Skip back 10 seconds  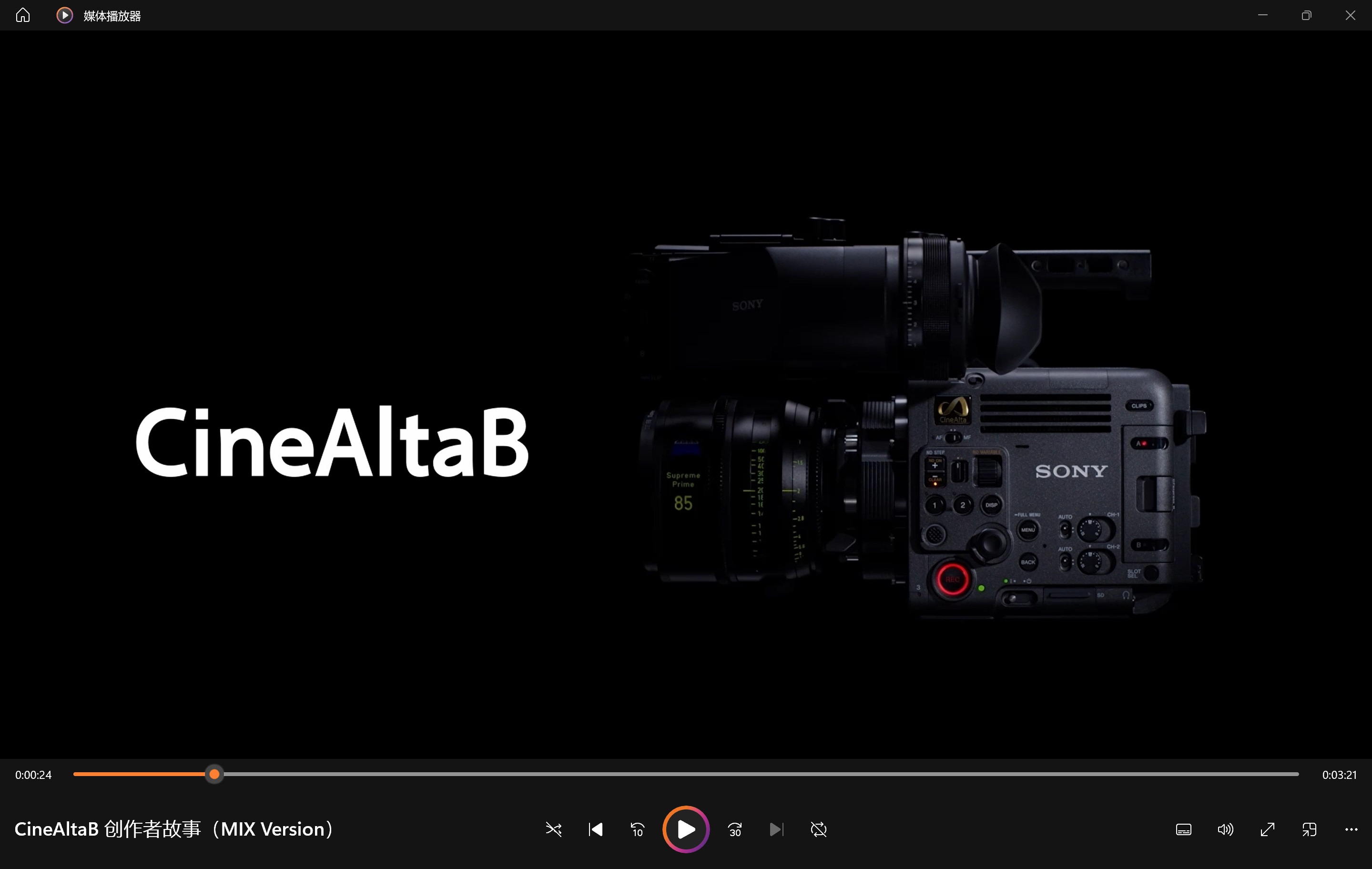pos(637,829)
